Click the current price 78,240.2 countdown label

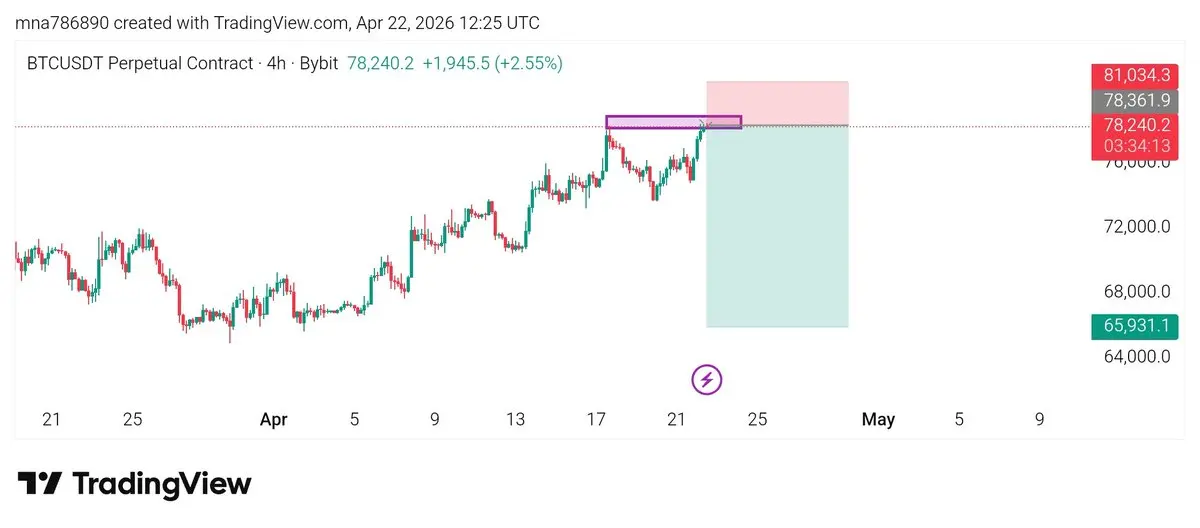[1136, 136]
